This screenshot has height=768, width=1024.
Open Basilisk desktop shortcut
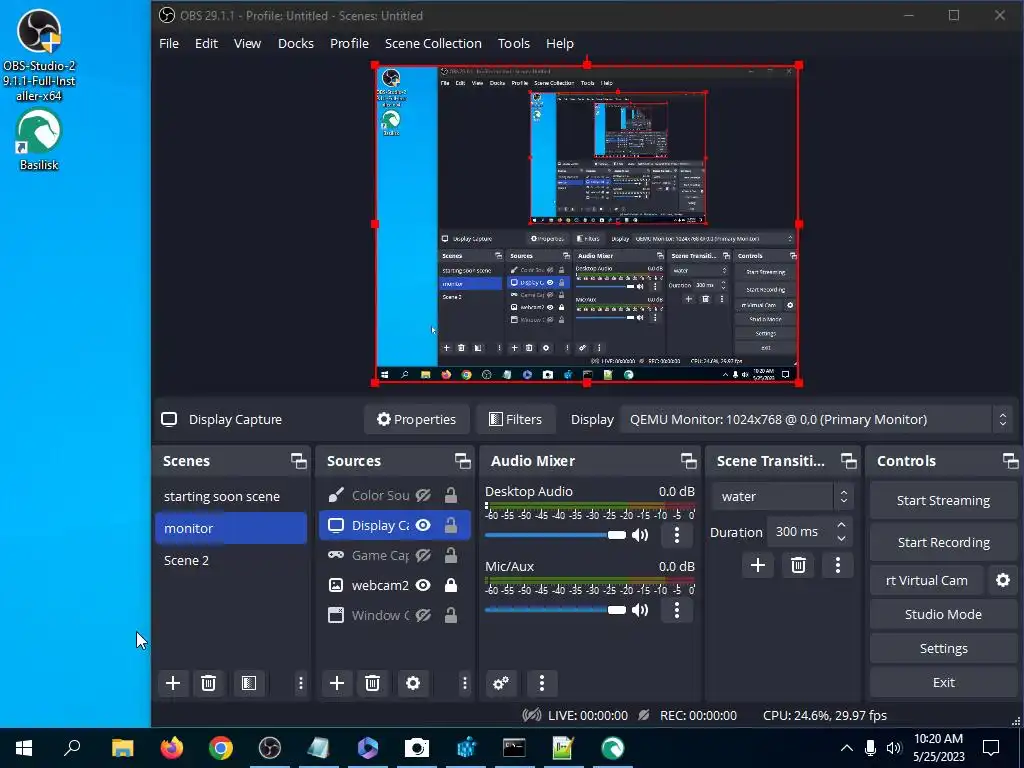tap(39, 140)
